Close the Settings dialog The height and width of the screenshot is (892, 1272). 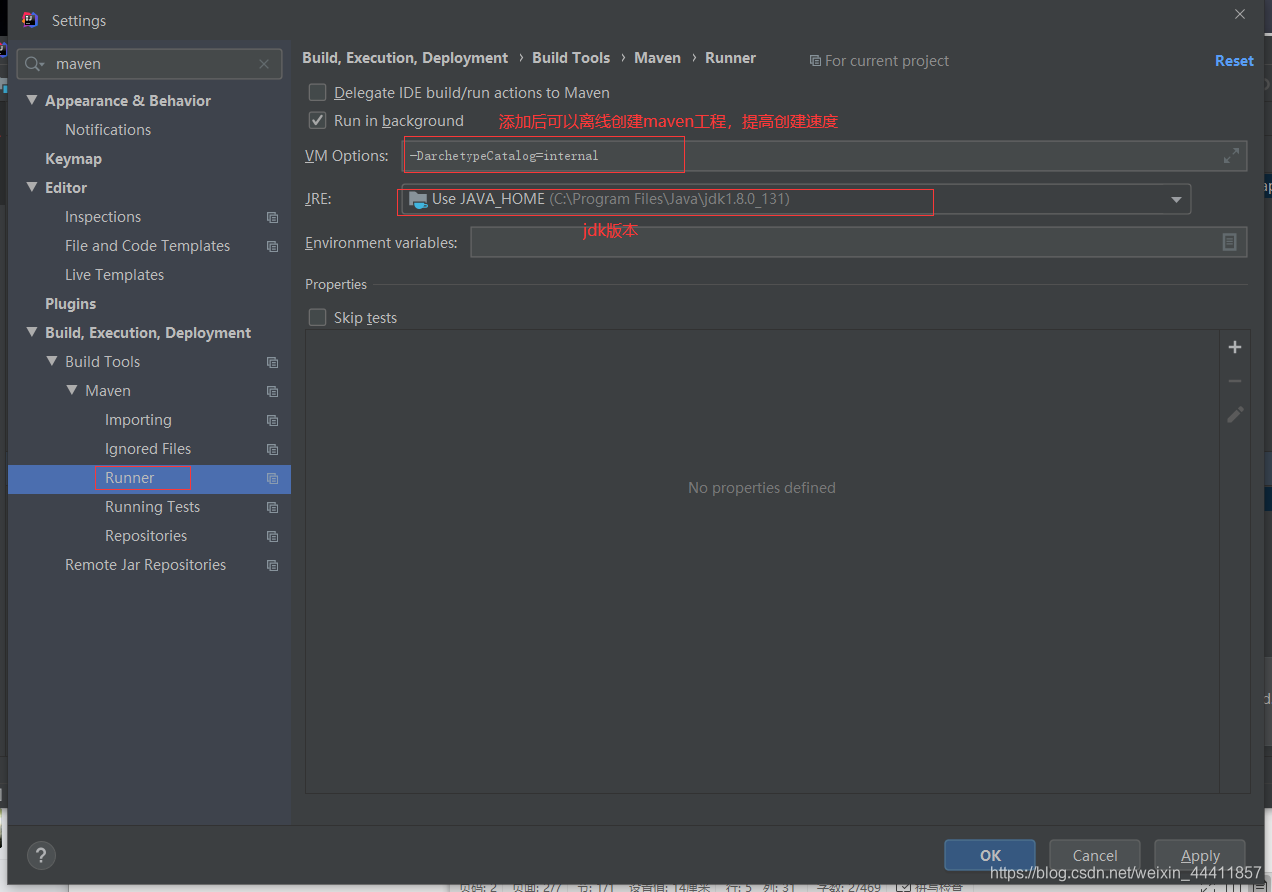point(1240,14)
